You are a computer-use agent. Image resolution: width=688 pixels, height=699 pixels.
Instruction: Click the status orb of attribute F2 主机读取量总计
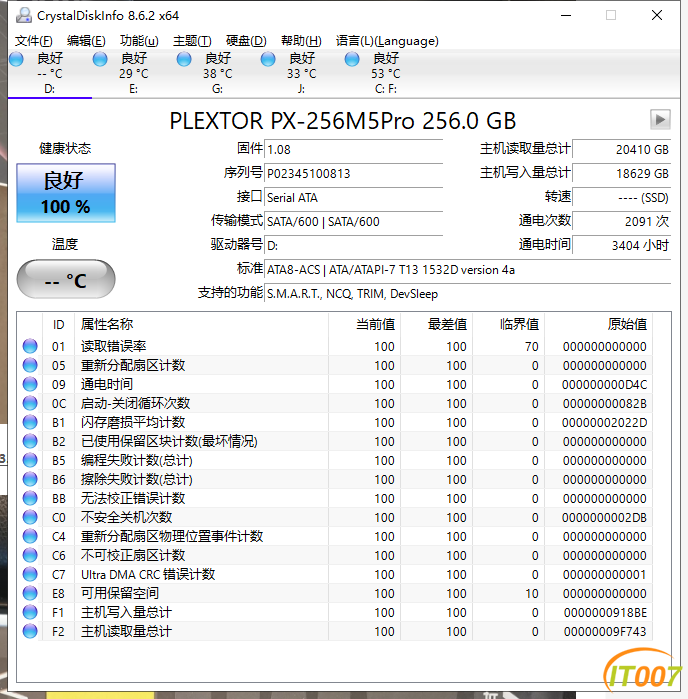point(30,631)
